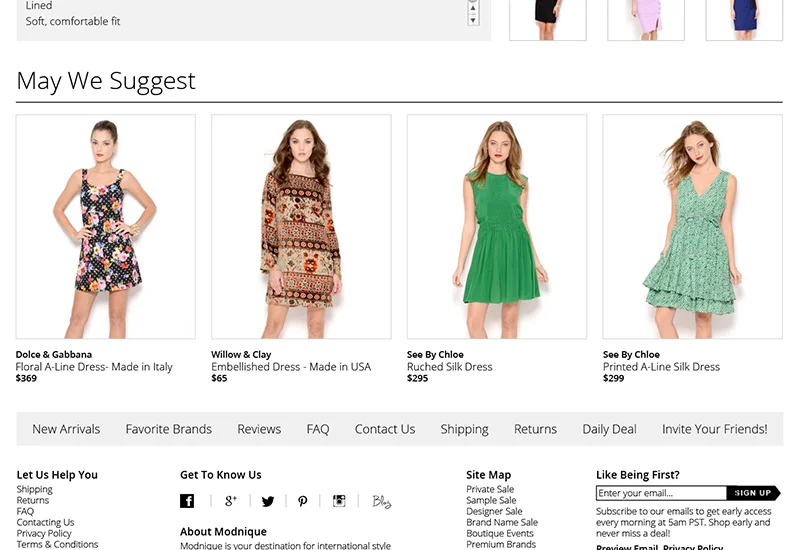
Task: Open Brand Name Sale link
Action: click(x=502, y=522)
